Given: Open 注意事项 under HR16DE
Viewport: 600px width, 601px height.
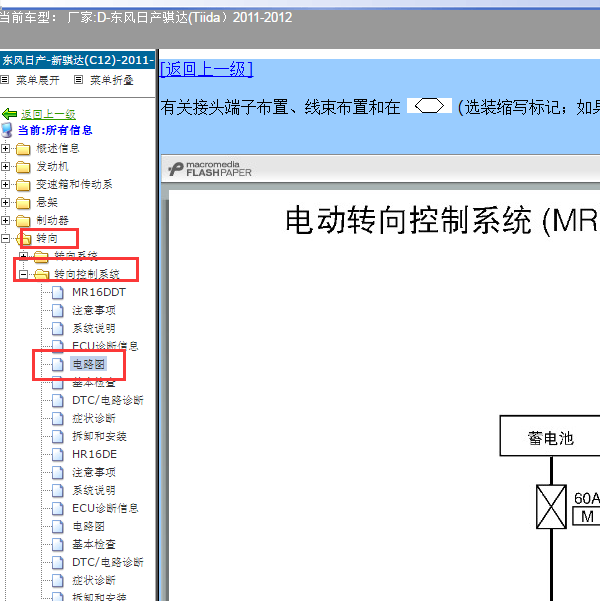Looking at the screenshot, I should pyautogui.click(x=94, y=473).
